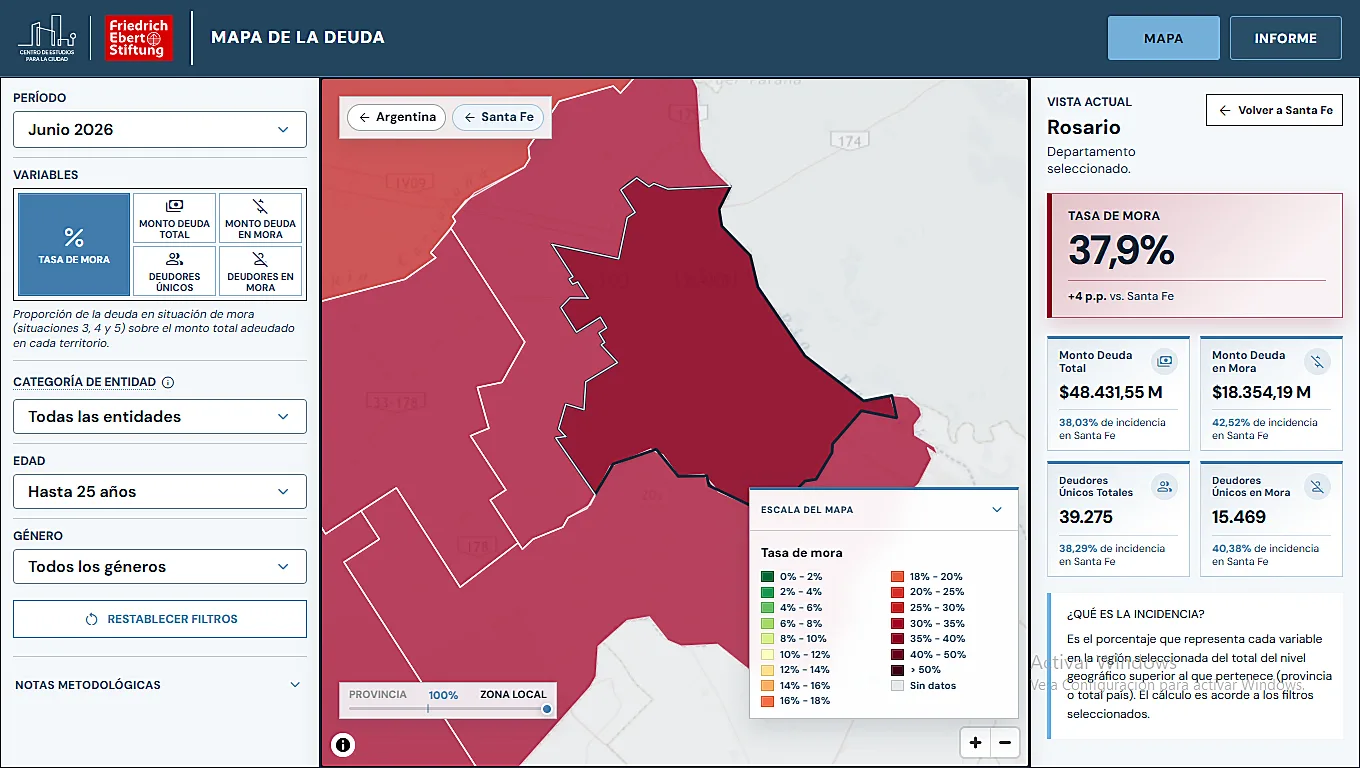Click the Monto Deuda Total card icon
This screenshot has height=768, width=1360.
pos(1164,361)
